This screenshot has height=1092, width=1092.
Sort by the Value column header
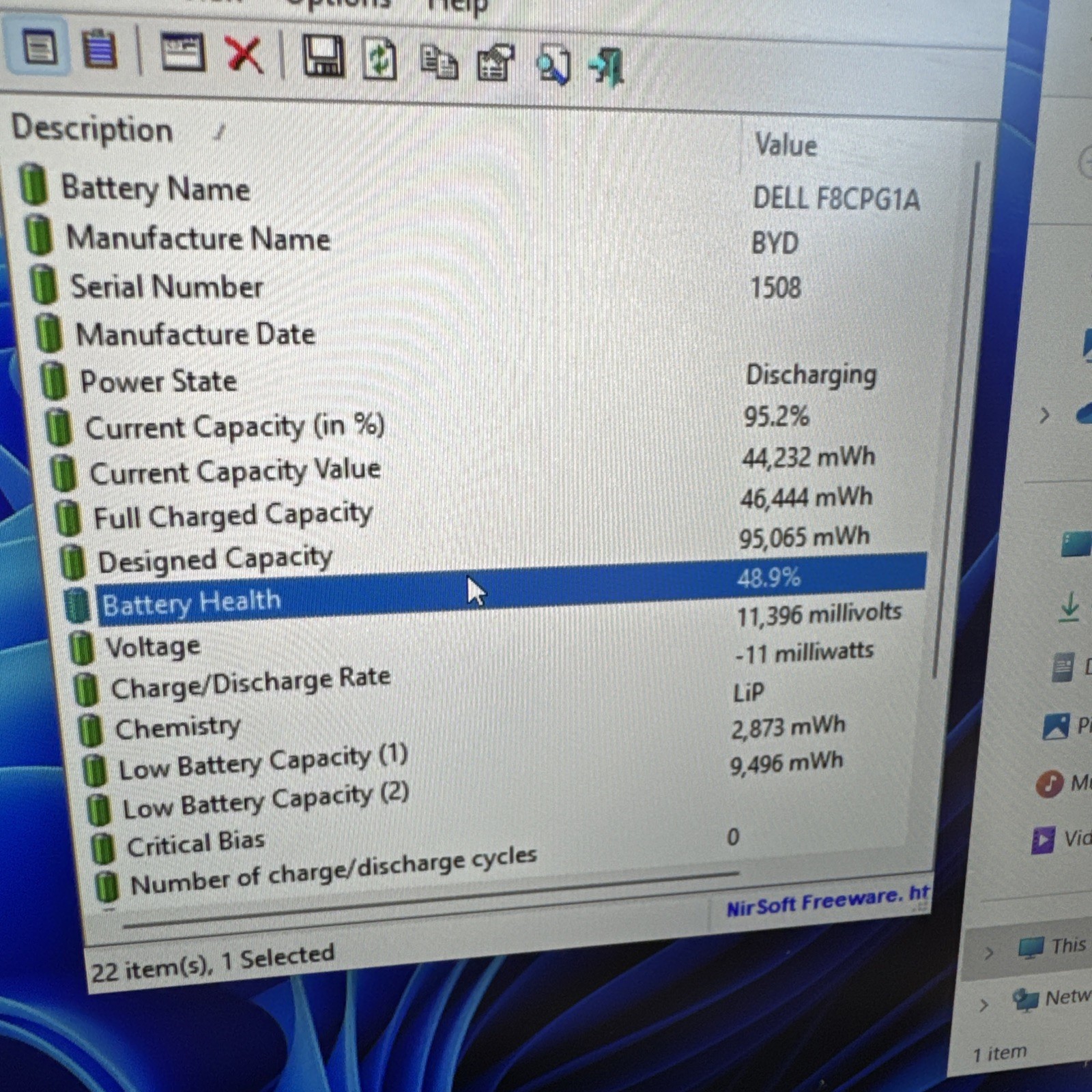tap(786, 145)
